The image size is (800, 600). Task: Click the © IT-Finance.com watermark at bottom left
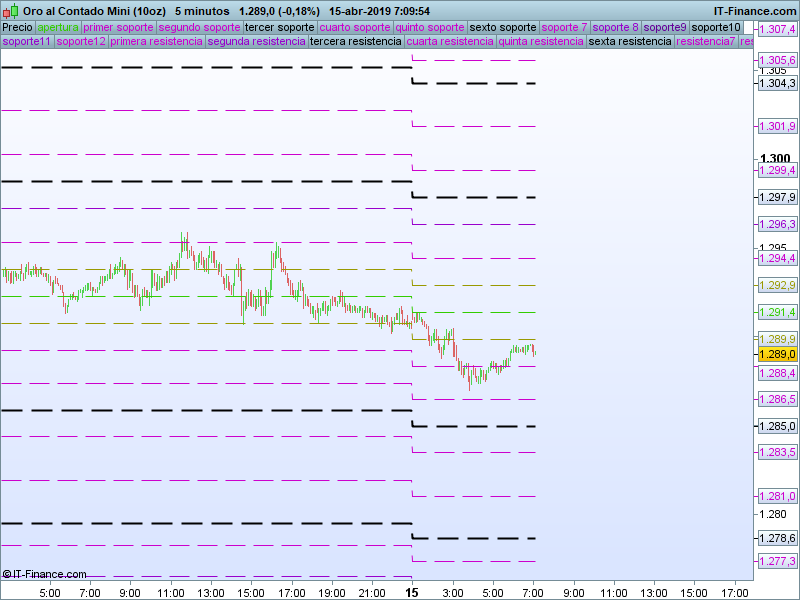point(45,574)
